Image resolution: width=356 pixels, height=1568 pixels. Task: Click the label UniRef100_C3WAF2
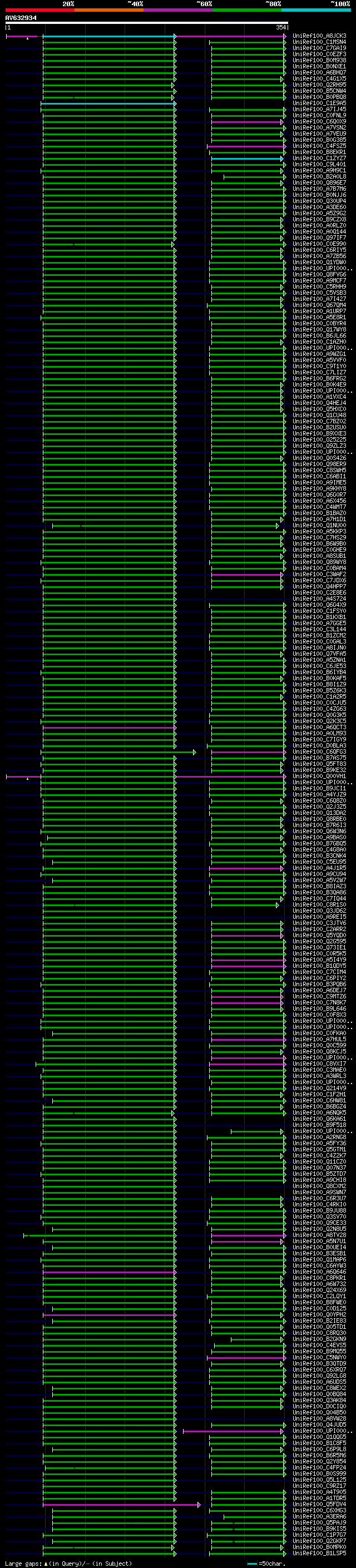pyautogui.click(x=319, y=574)
